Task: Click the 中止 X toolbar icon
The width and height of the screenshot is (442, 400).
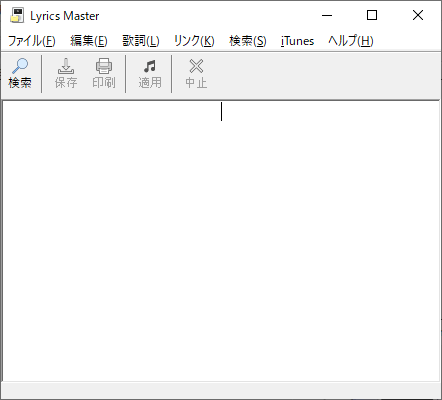Action: 196,74
